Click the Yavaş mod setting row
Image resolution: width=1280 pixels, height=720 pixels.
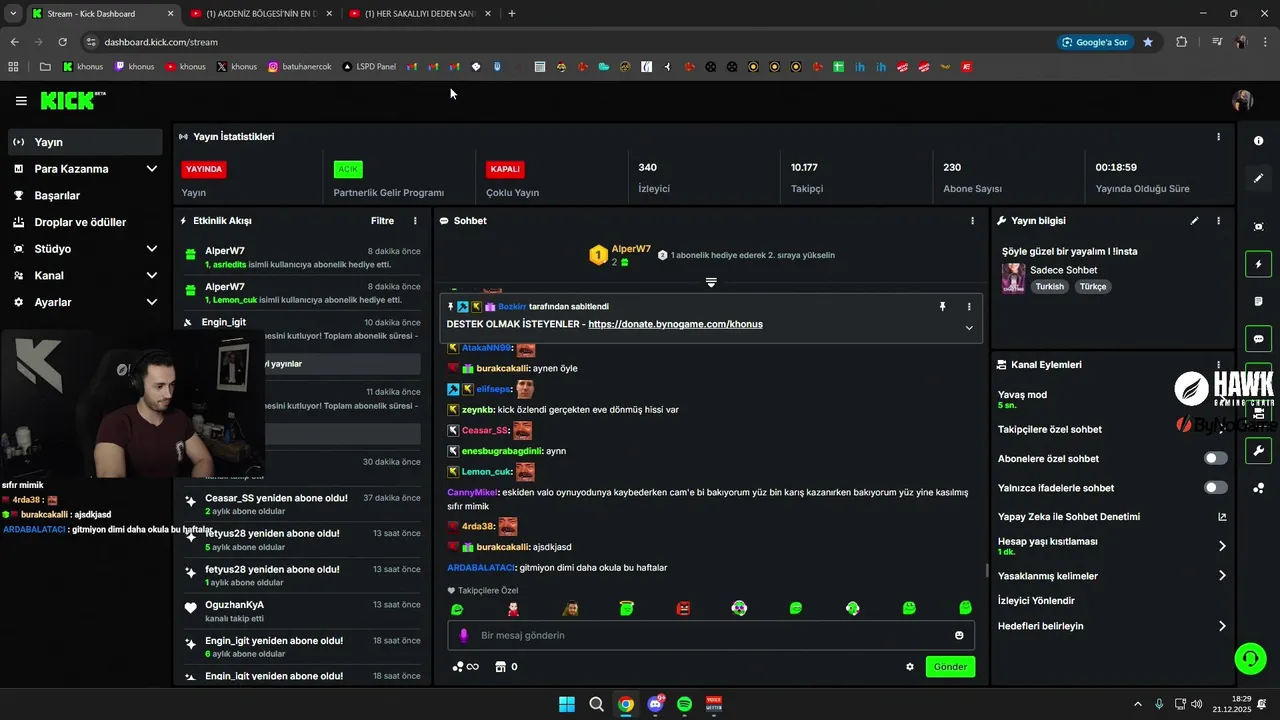pos(1110,399)
